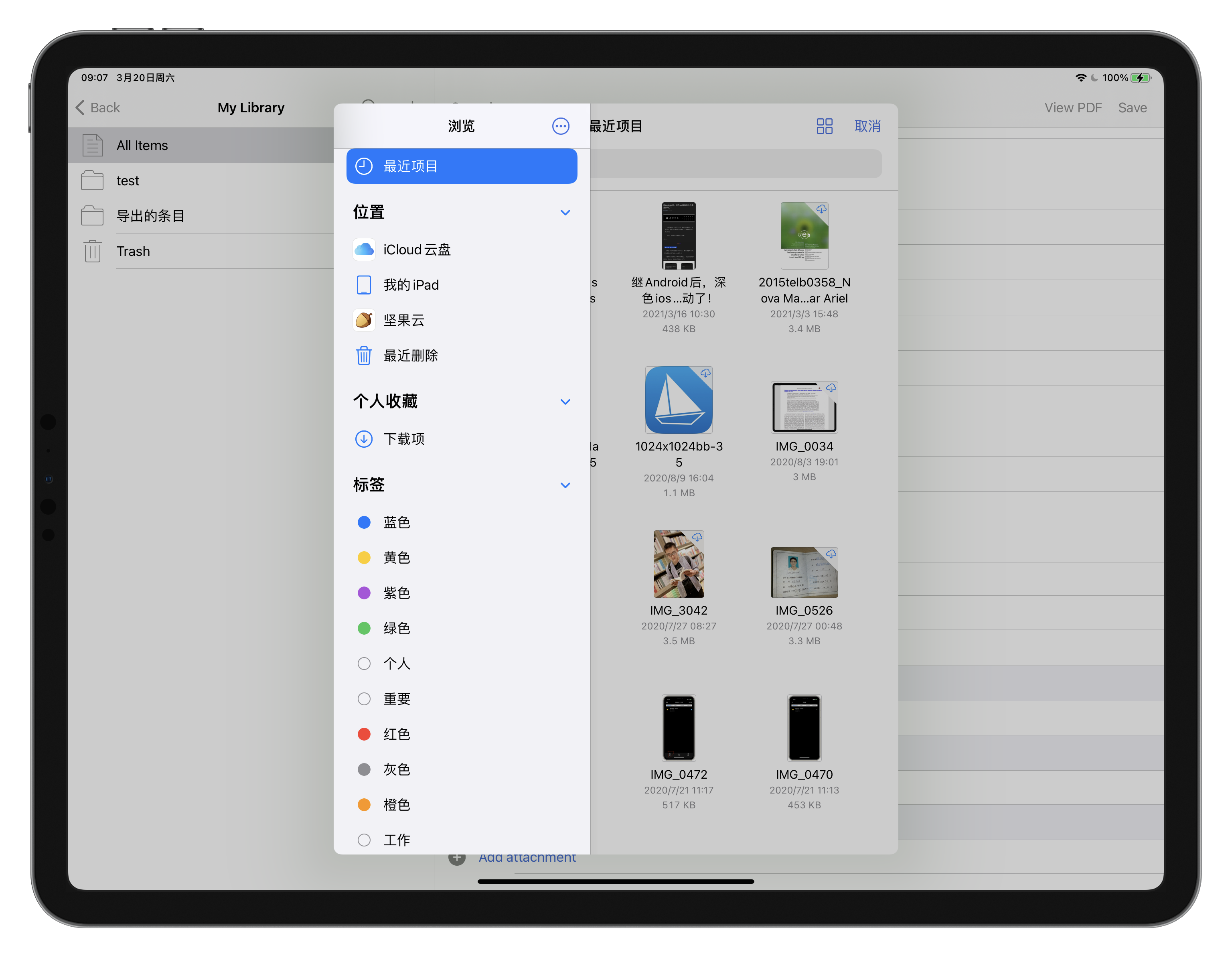Select the 工作 tag
1232x958 pixels.
(x=462, y=840)
